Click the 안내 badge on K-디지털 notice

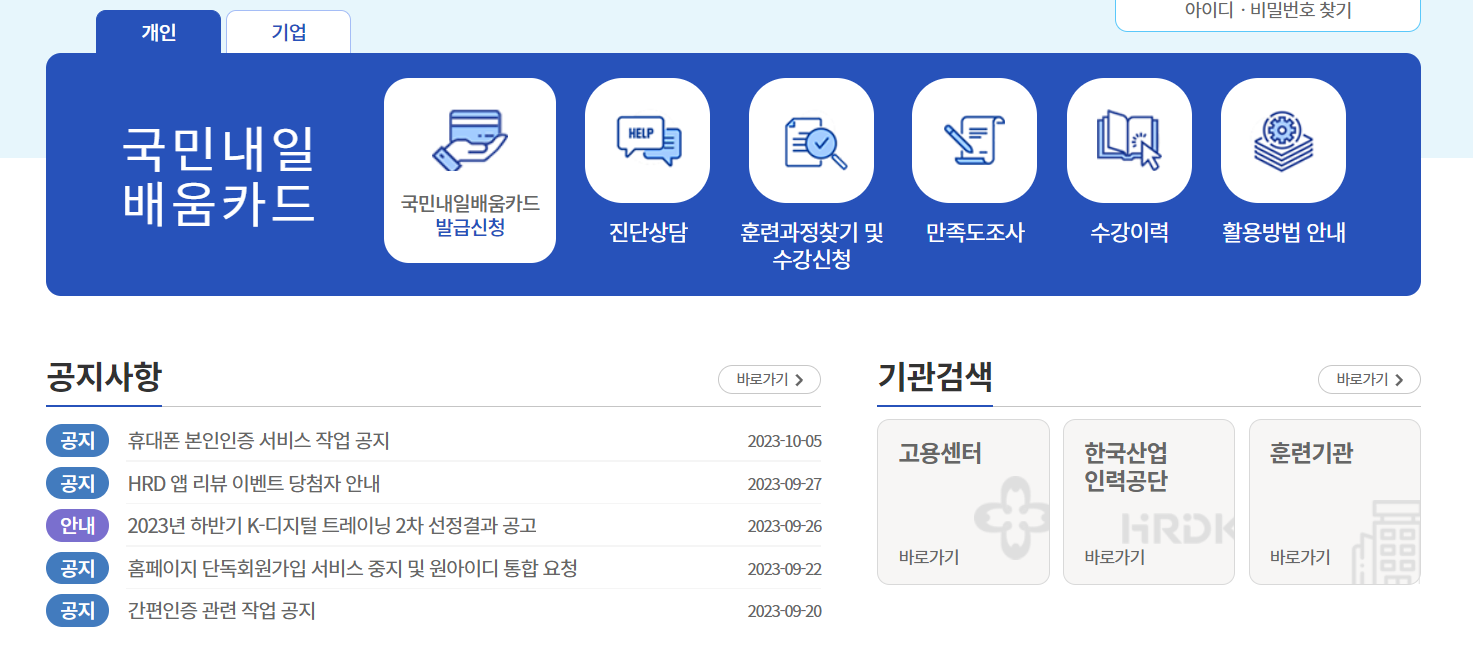(x=77, y=526)
